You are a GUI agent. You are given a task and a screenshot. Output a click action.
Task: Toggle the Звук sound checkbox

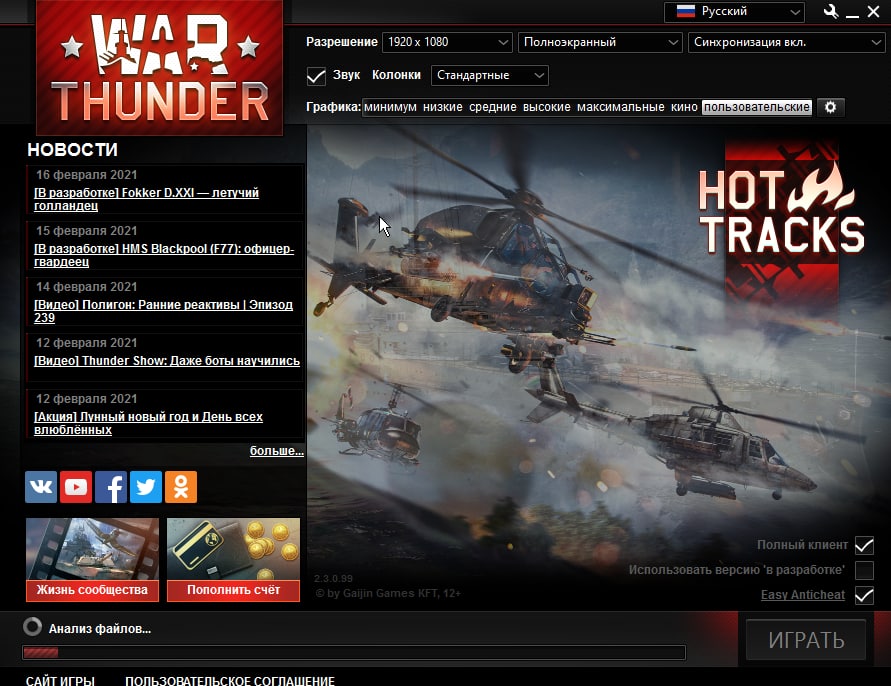click(x=316, y=76)
